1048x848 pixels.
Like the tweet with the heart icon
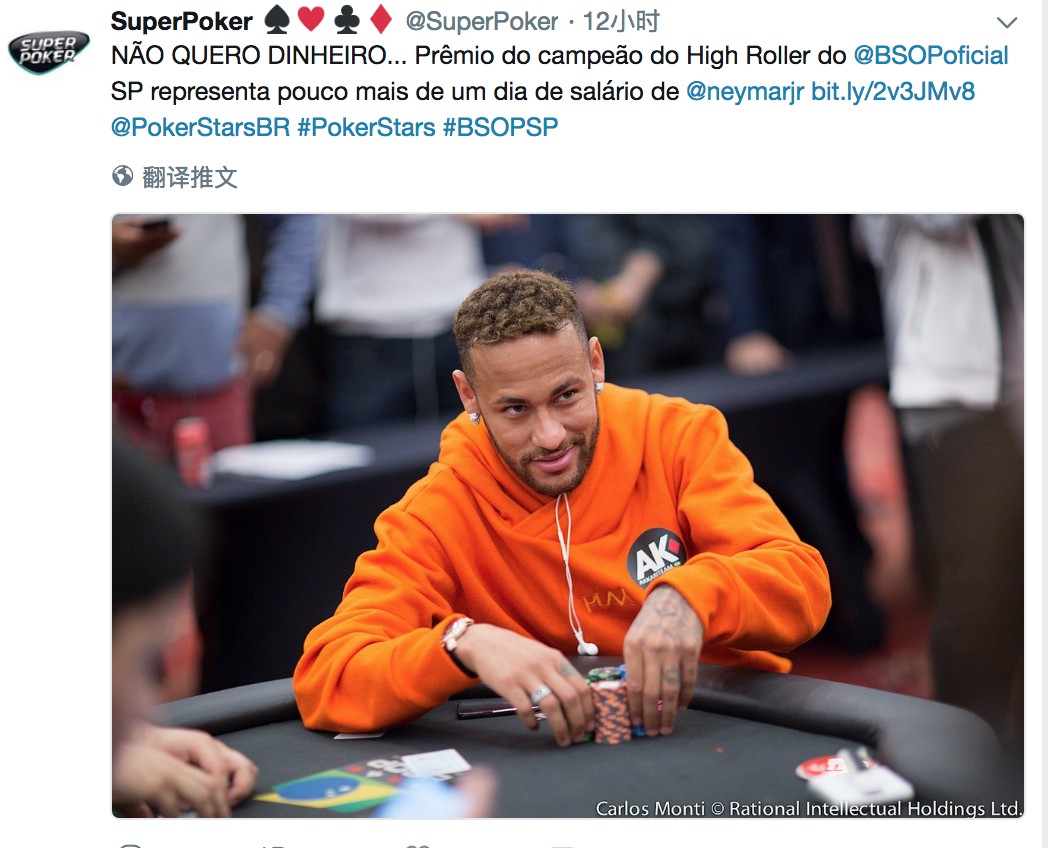tap(418, 845)
